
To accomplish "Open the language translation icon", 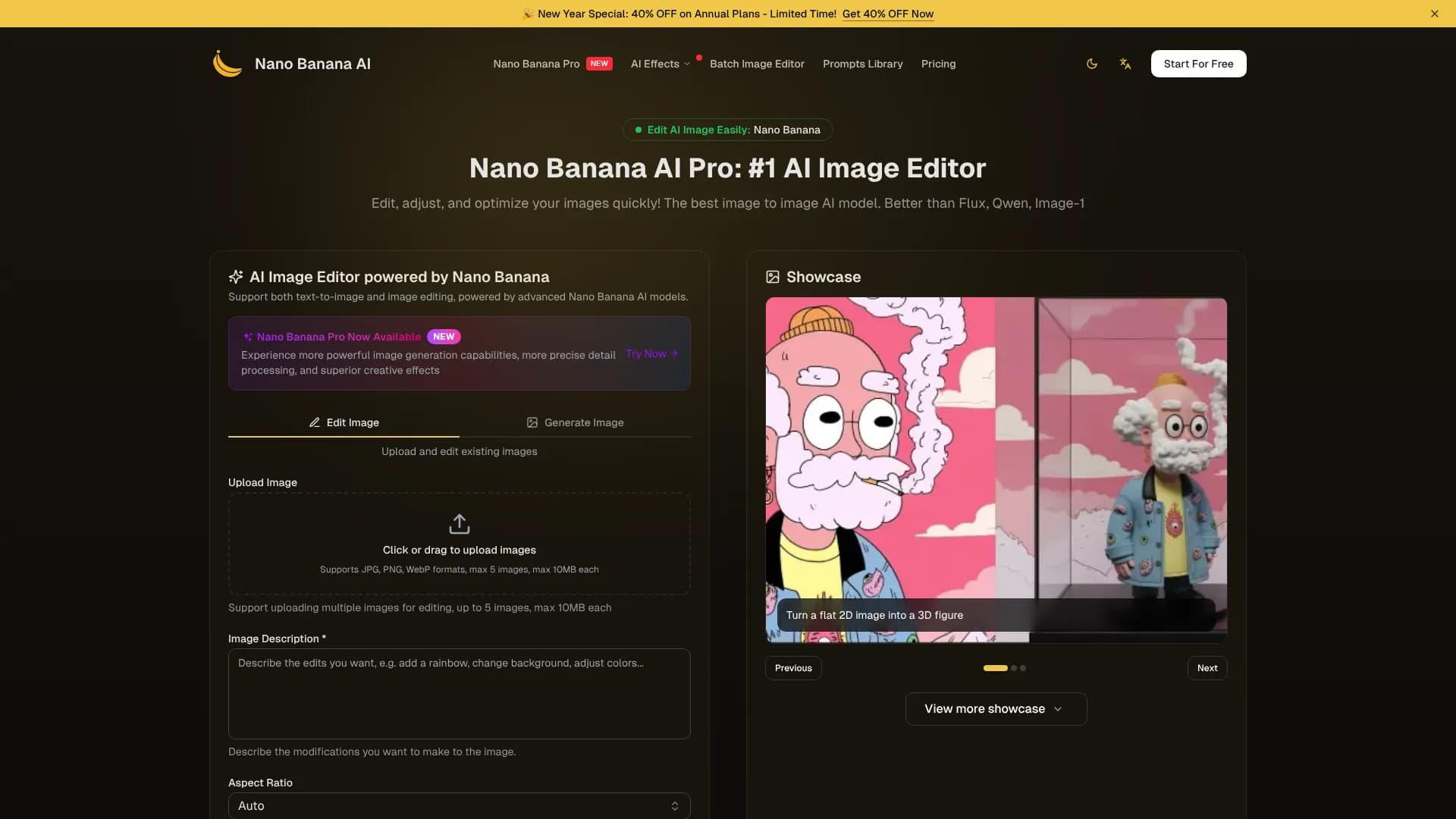I will tap(1125, 64).
